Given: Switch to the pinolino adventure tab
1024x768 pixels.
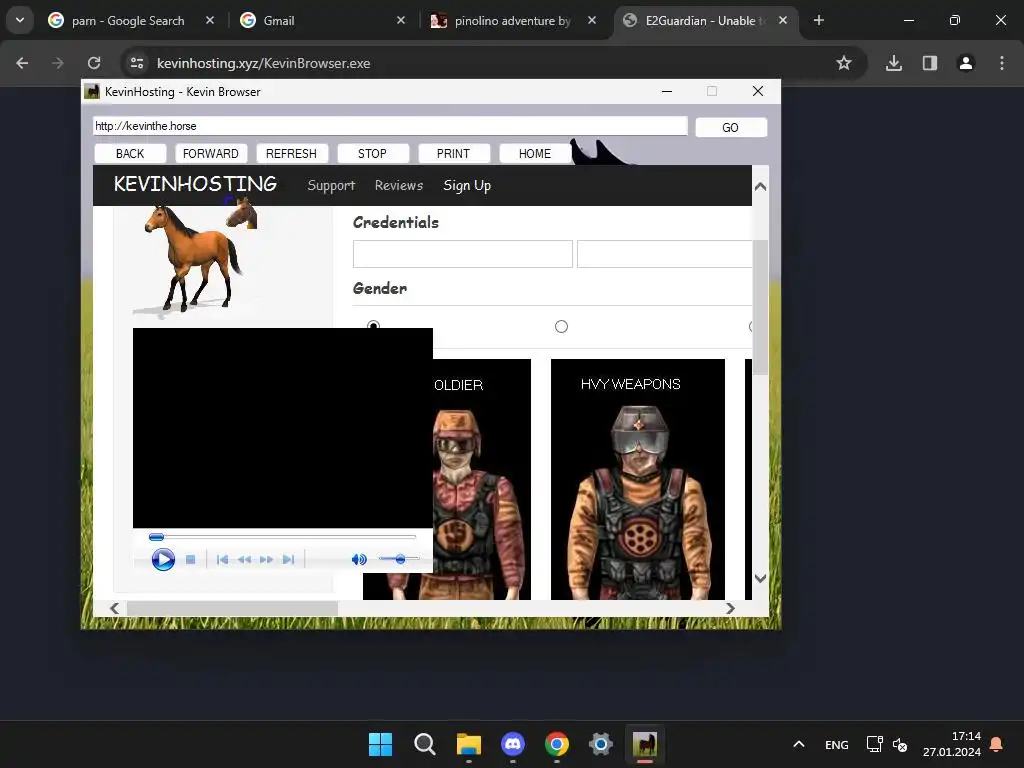Looking at the screenshot, I should (513, 21).
